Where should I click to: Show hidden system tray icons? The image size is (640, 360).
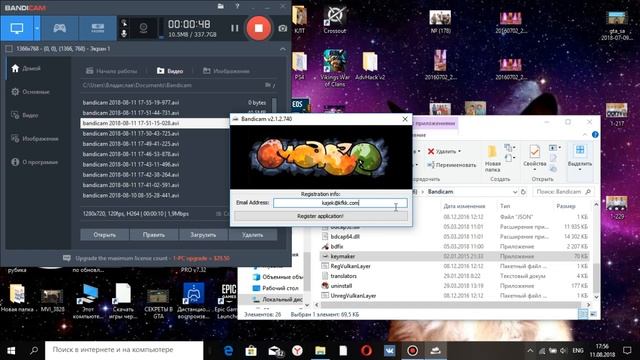pos(530,350)
